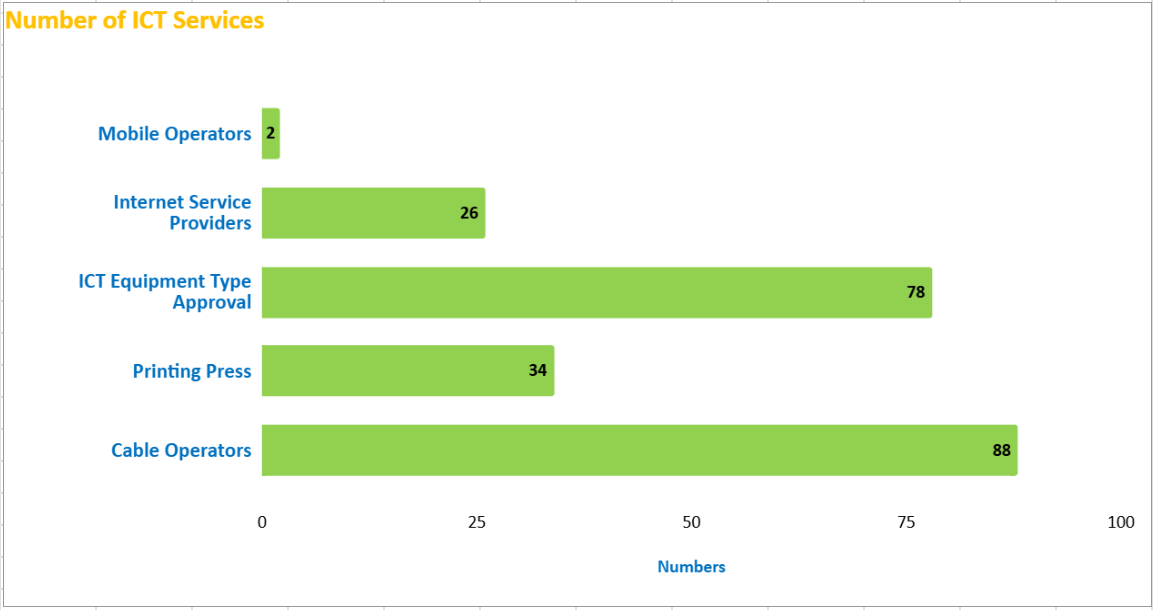Select the chart title 'Number of ICT Services'
The width and height of the screenshot is (1153, 610).
(x=135, y=20)
